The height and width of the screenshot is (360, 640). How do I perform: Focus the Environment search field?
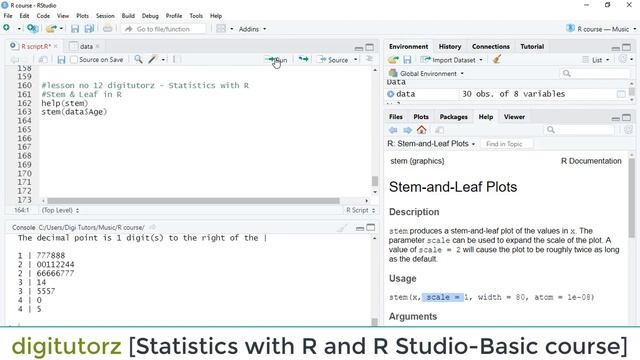click(x=595, y=73)
